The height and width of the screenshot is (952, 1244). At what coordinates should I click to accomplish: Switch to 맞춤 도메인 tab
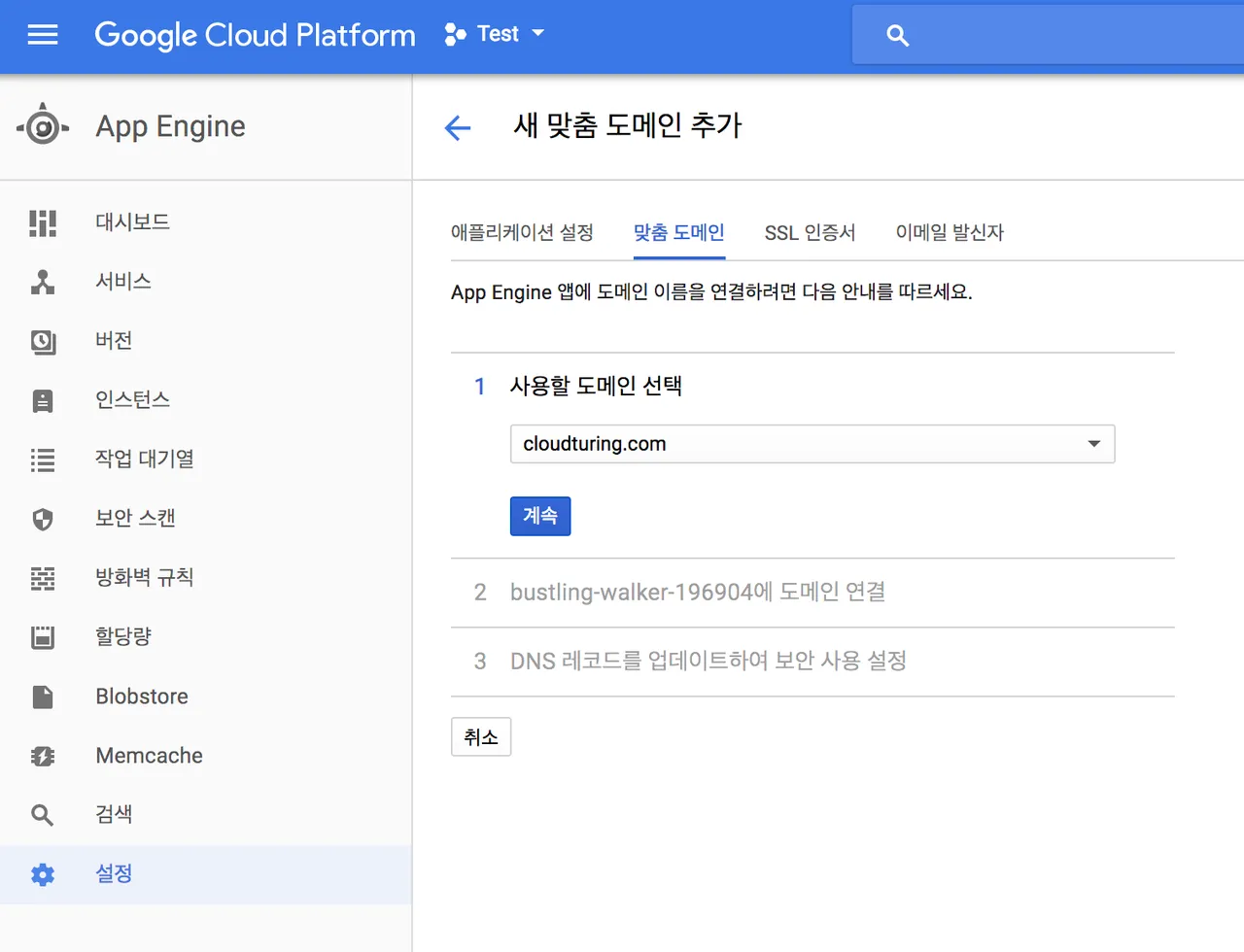(679, 233)
